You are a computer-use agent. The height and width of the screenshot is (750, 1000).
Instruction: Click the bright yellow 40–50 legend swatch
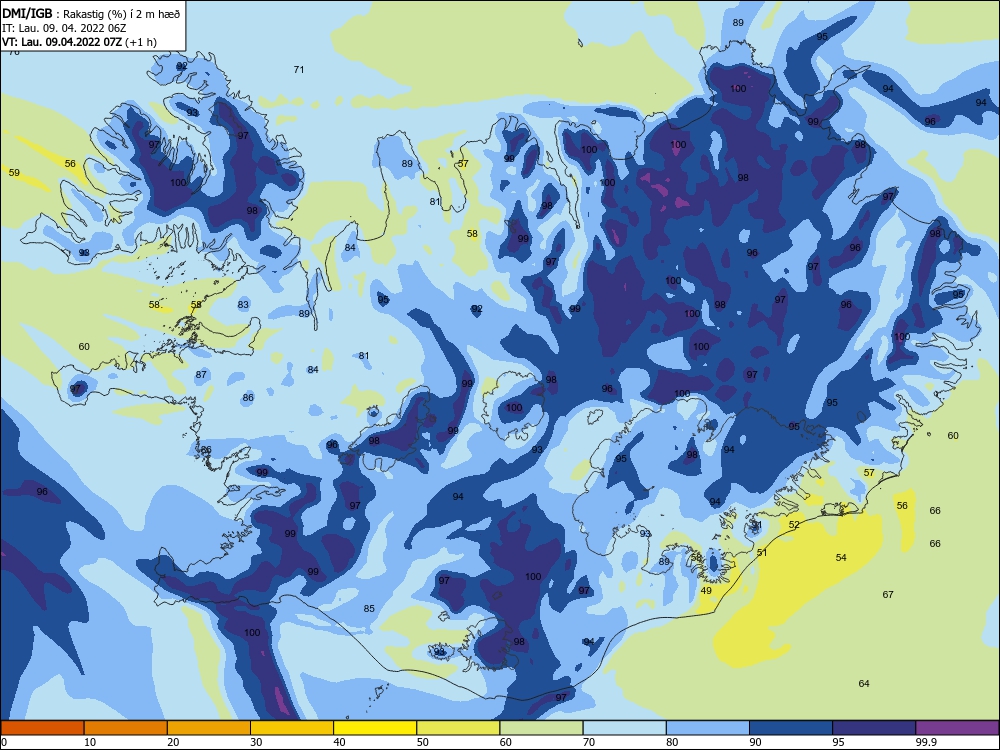[375, 728]
